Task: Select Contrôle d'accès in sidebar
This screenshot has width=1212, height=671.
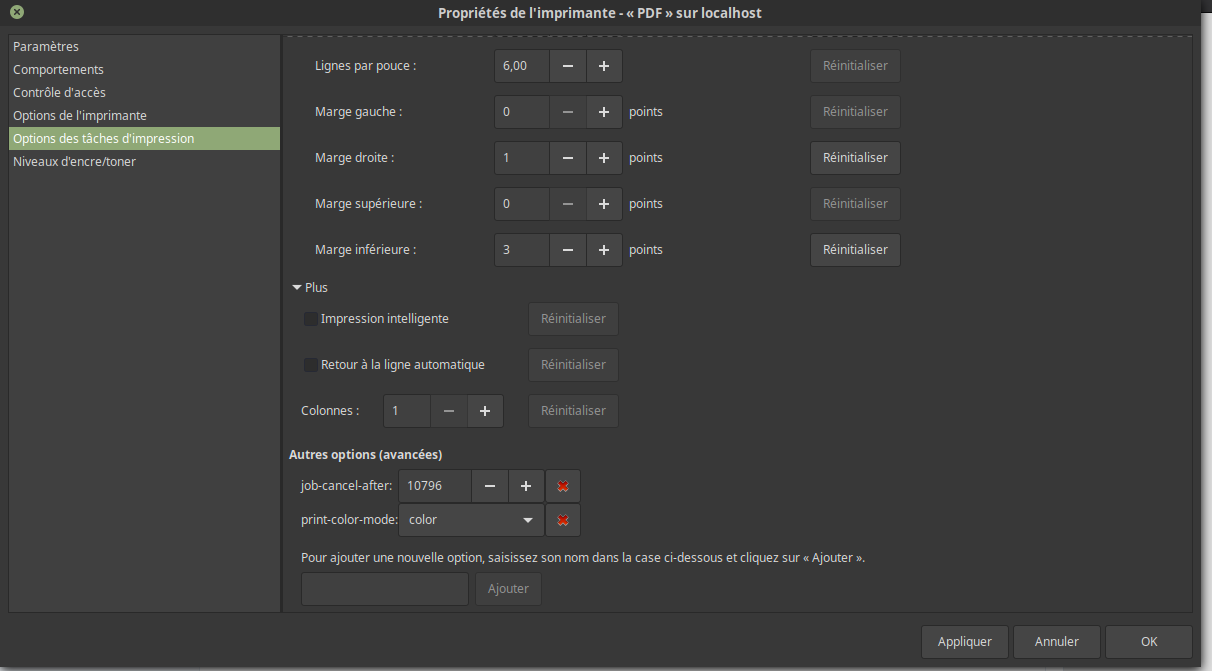Action: click(60, 93)
